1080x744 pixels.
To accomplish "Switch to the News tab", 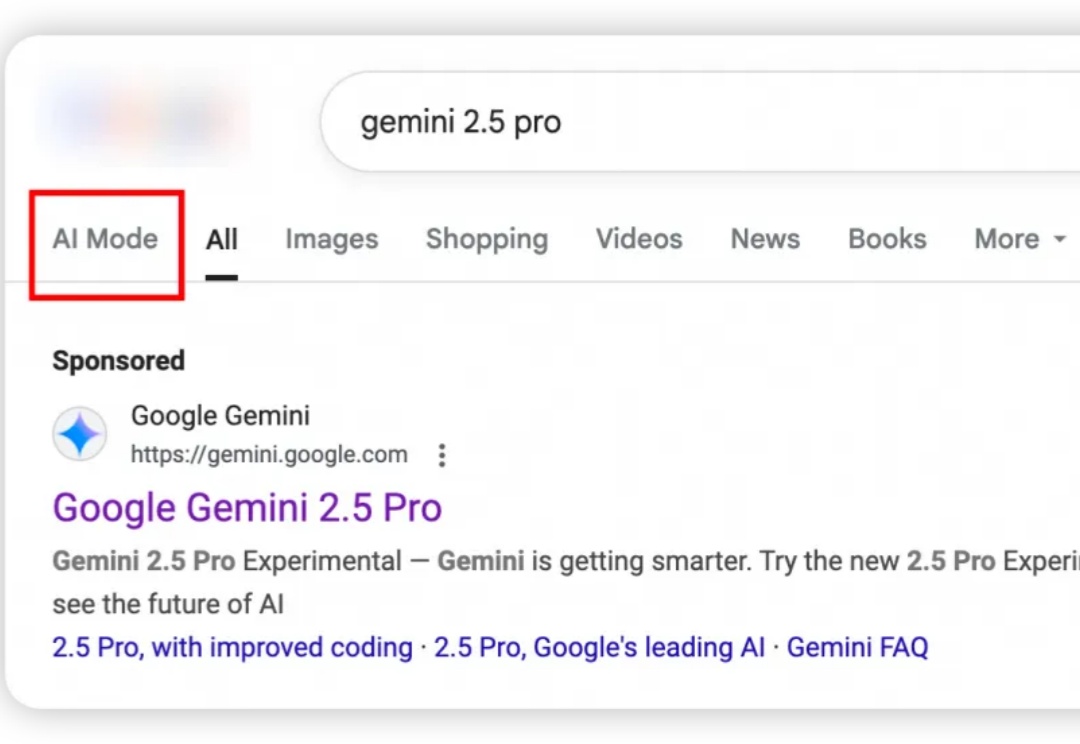I will click(765, 239).
